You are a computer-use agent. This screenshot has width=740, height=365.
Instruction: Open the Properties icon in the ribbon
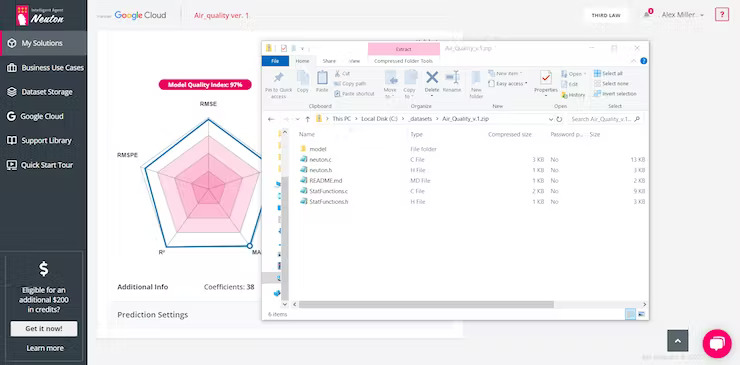(546, 77)
